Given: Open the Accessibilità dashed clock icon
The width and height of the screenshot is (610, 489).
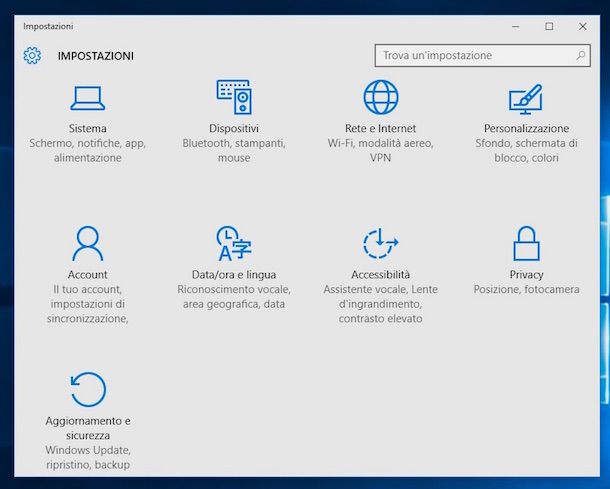Looking at the screenshot, I should [380, 244].
